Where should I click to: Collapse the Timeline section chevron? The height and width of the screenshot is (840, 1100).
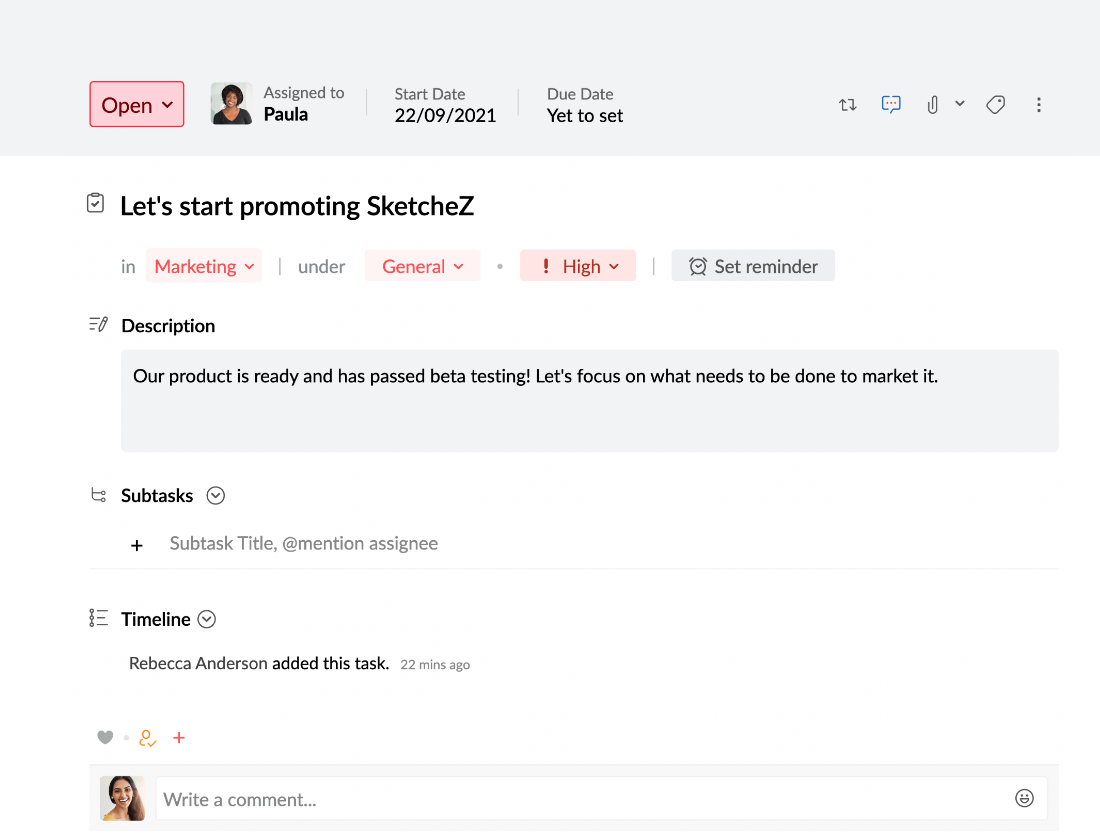(x=207, y=619)
